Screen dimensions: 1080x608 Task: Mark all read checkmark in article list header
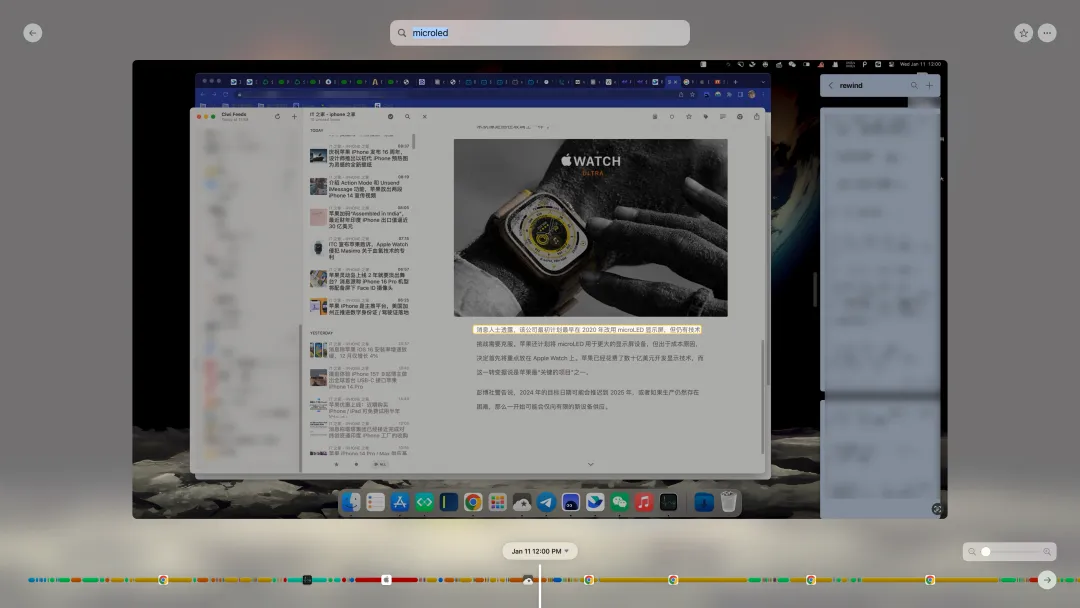tap(391, 116)
